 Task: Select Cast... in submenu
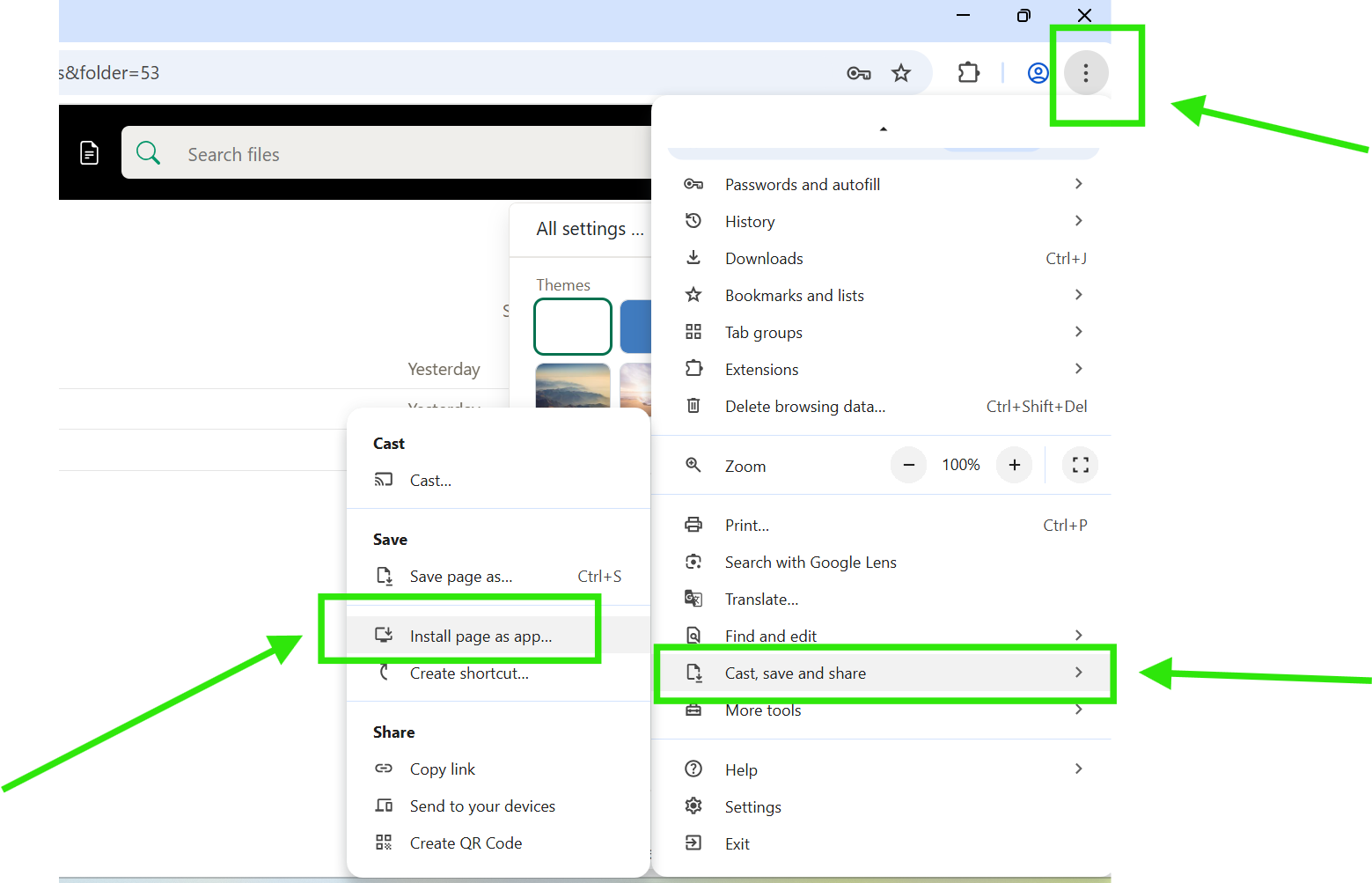click(x=498, y=480)
